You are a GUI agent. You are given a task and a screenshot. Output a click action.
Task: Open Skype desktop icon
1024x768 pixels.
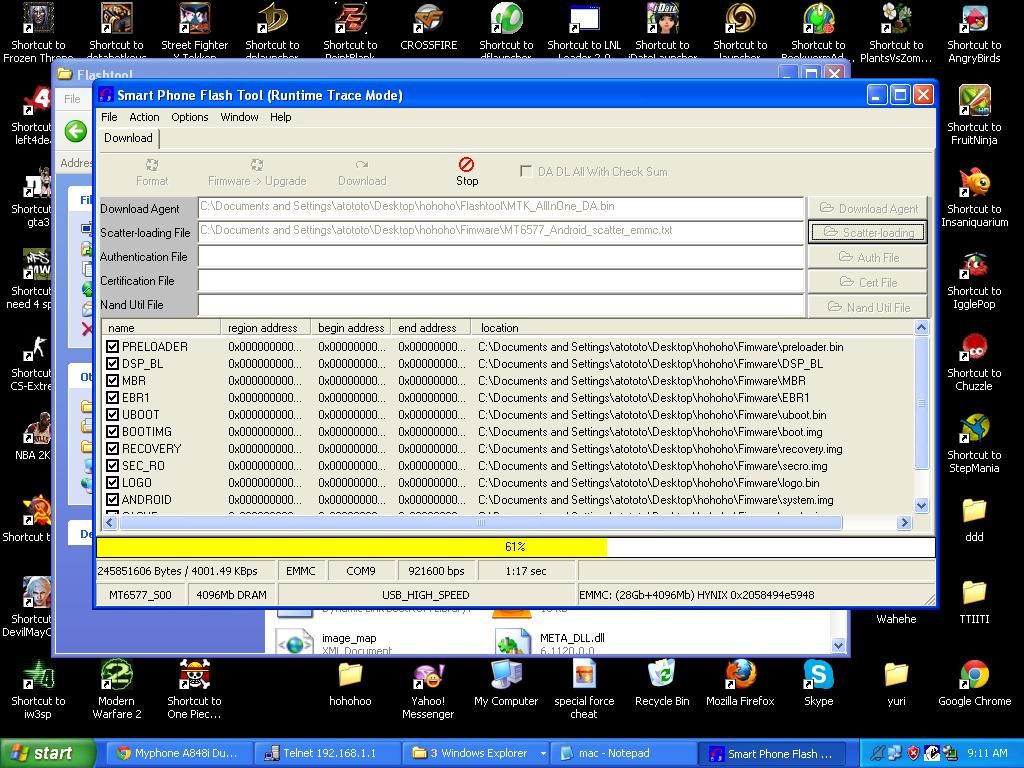(x=818, y=676)
